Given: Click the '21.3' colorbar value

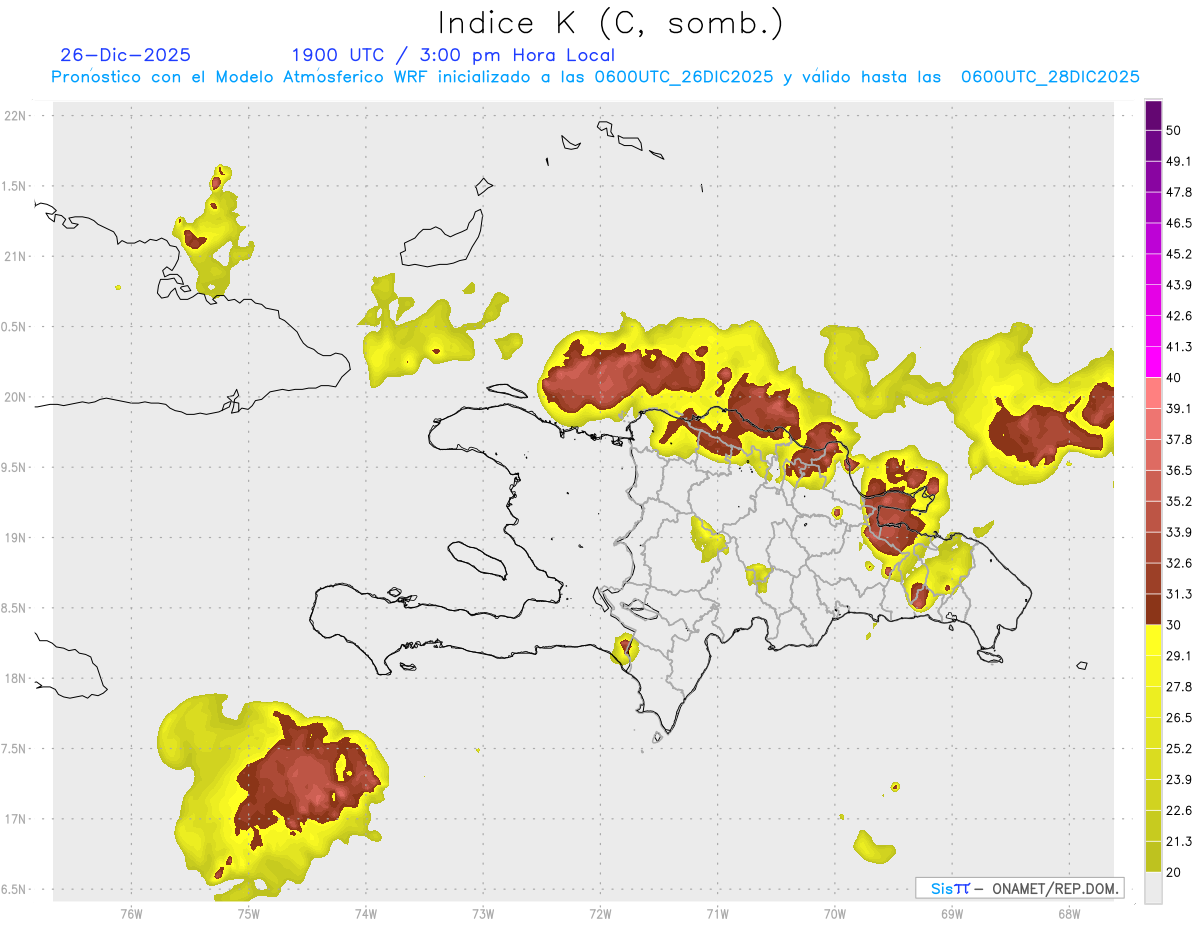Looking at the screenshot, I should pyautogui.click(x=1179, y=841).
